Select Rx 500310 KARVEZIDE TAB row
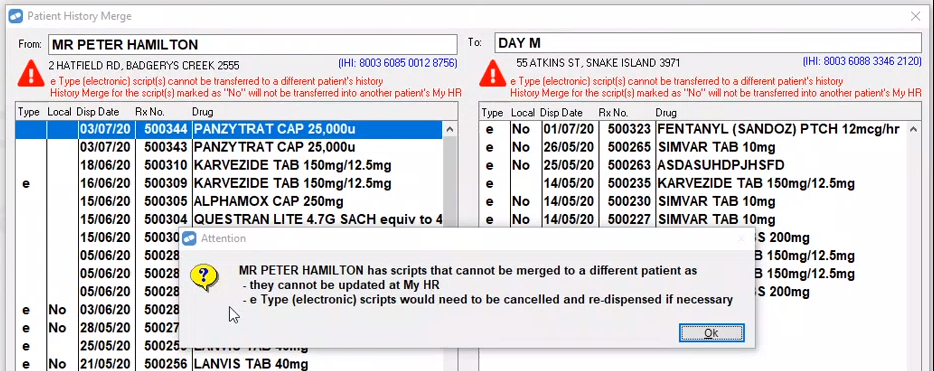This screenshot has width=934, height=371. click(229, 165)
